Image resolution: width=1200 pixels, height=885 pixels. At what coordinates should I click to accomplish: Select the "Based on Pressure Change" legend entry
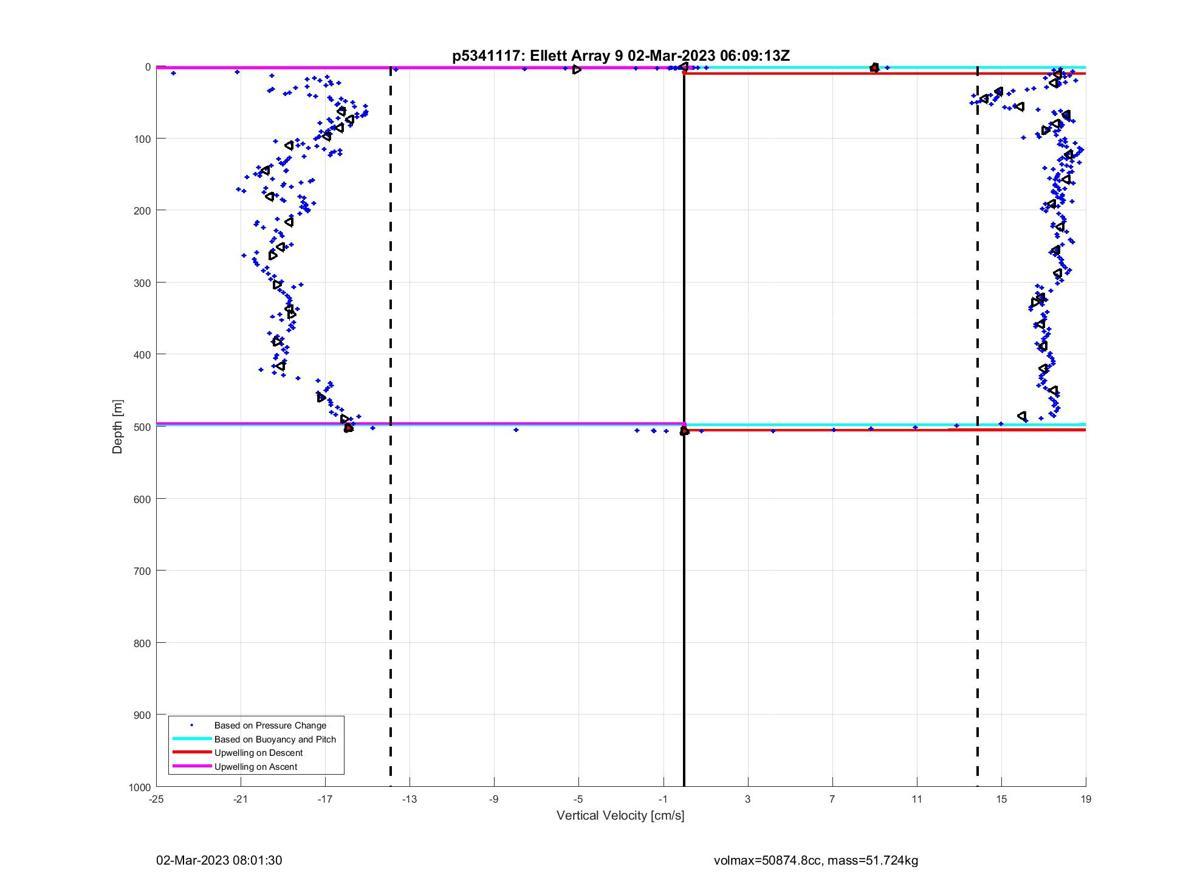(x=270, y=725)
